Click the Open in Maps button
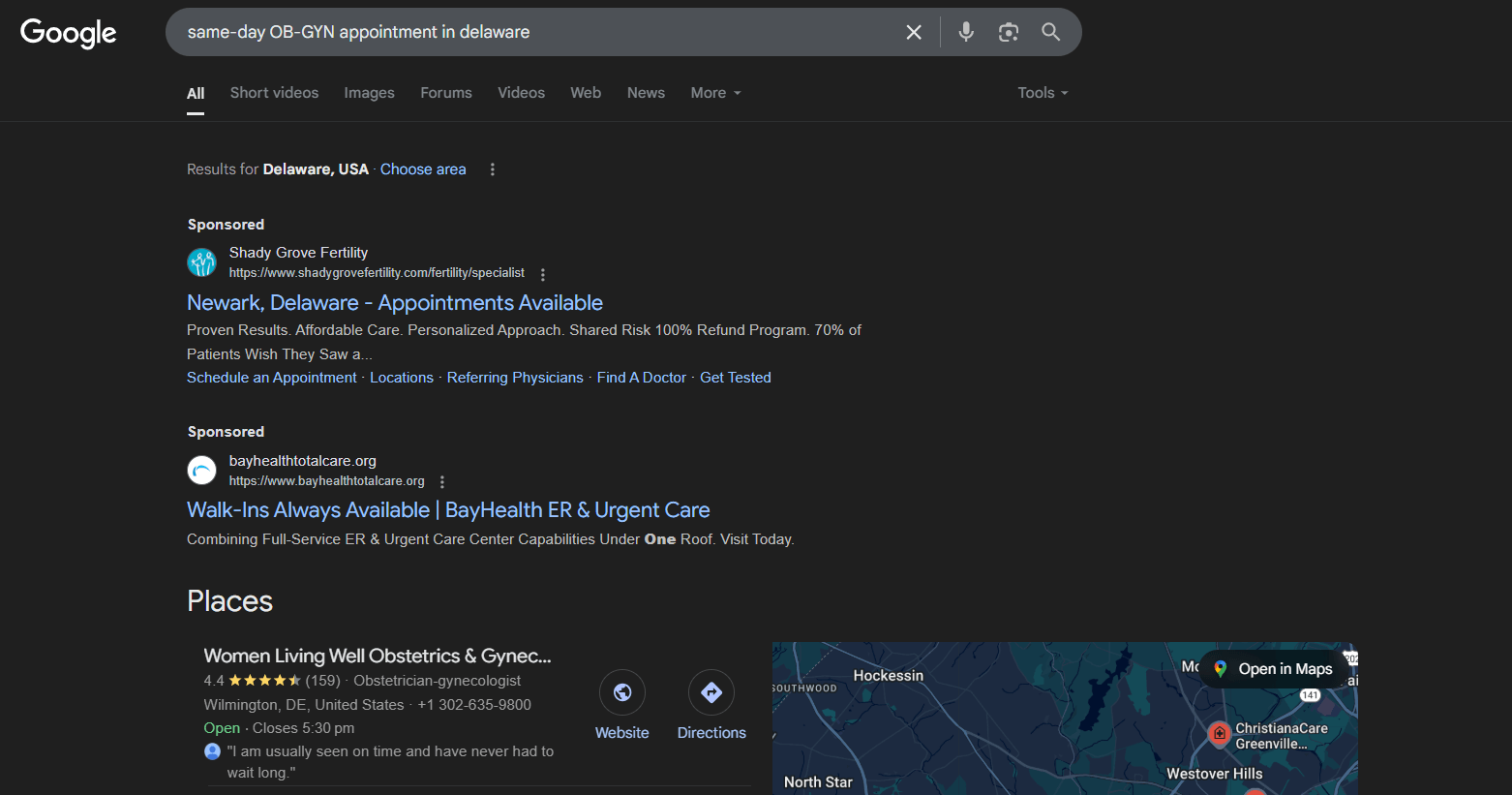The width and height of the screenshot is (1512, 795). click(1274, 669)
